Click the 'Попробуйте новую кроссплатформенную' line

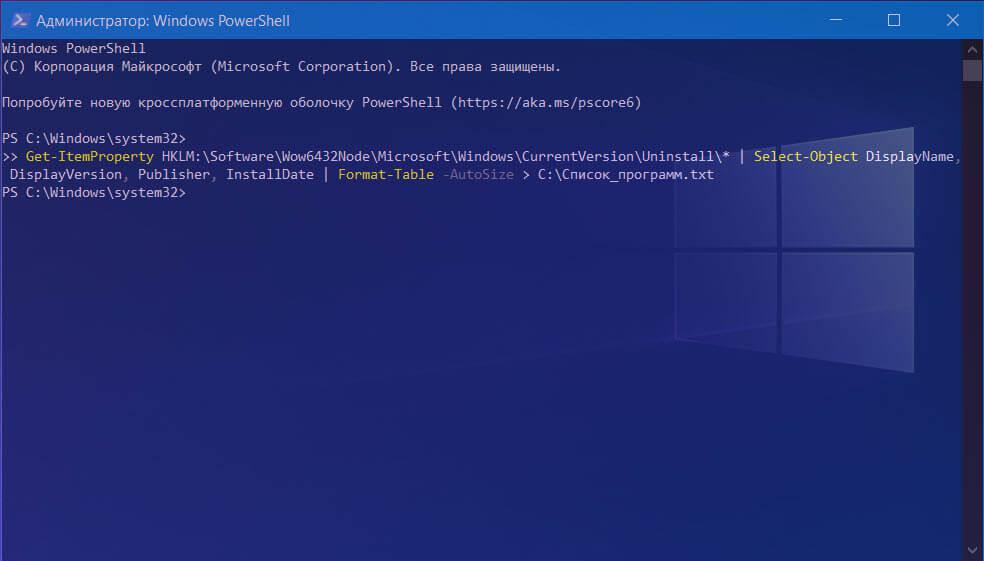click(322, 102)
